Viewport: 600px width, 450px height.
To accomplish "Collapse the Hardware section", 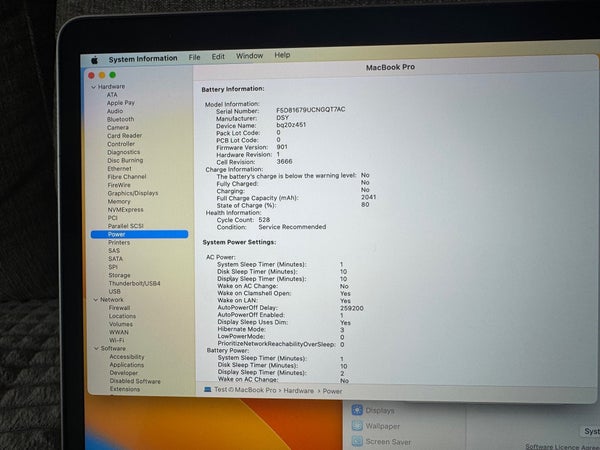I will [93, 87].
